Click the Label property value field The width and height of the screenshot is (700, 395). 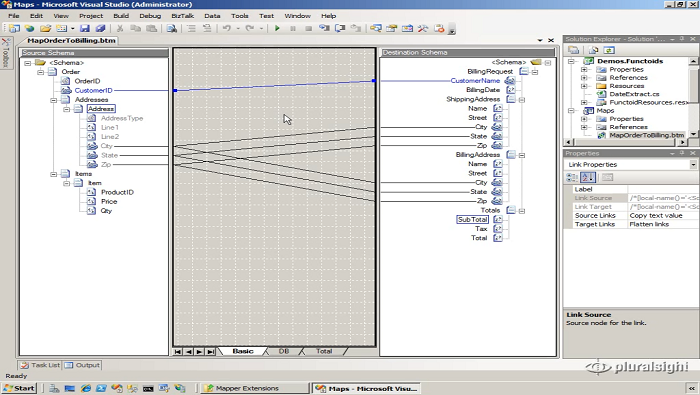click(x=663, y=189)
